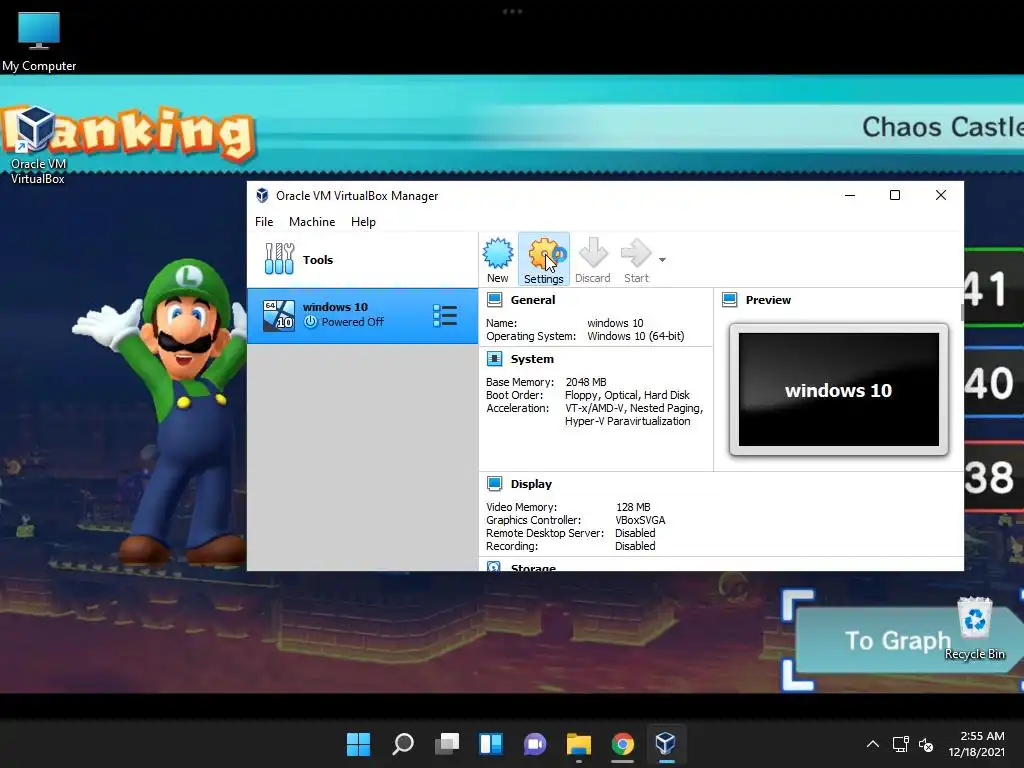Viewport: 1024px width, 768px height.
Task: Click the Boot Order value text
Action: point(627,395)
